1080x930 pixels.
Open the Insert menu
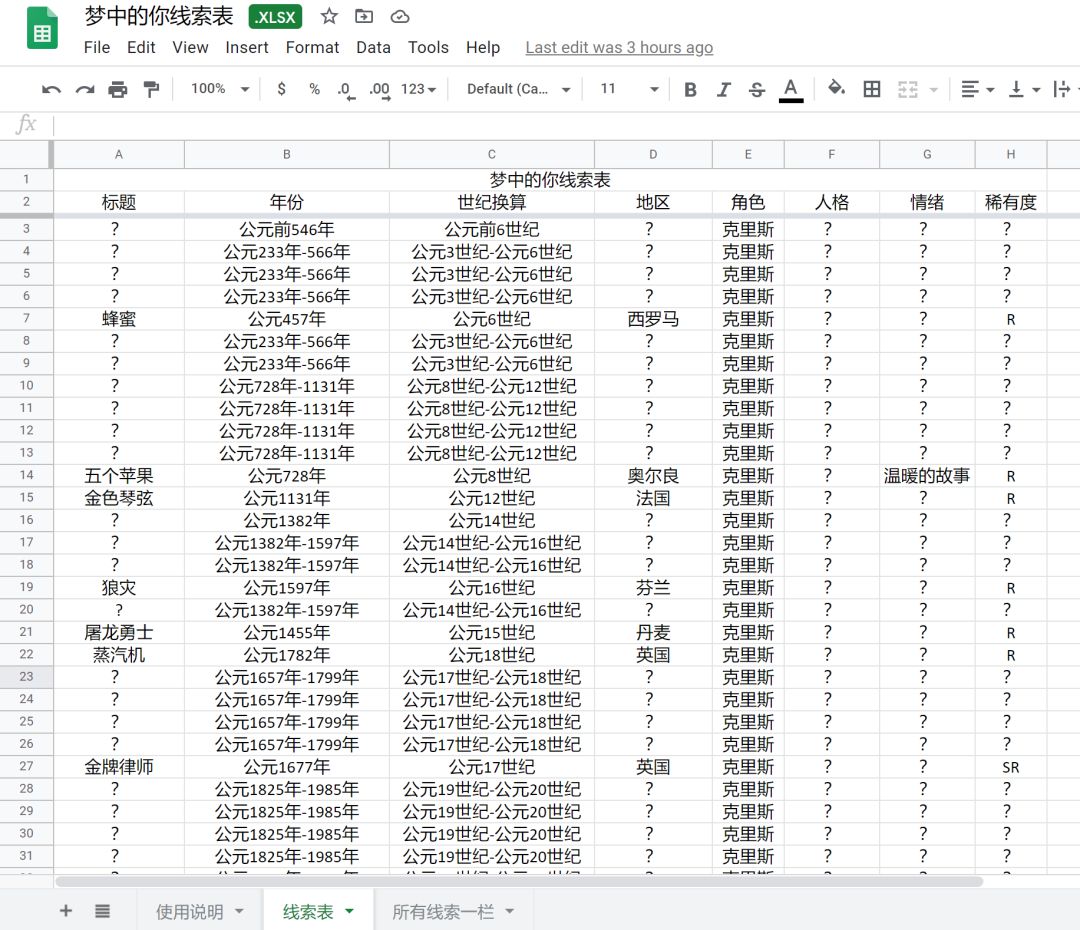point(247,48)
